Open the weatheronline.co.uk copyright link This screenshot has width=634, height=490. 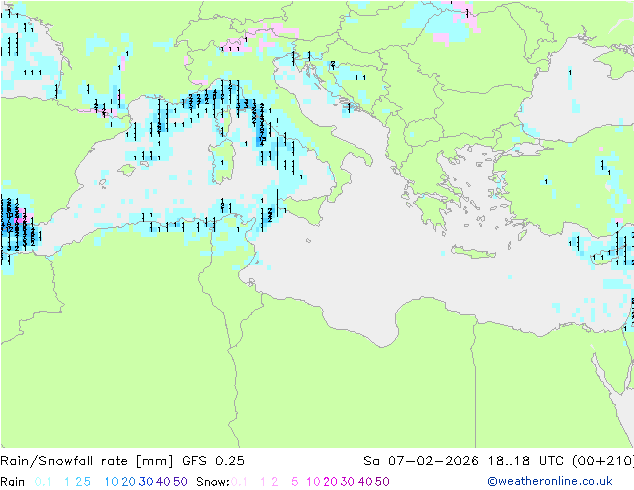pyautogui.click(x=550, y=481)
